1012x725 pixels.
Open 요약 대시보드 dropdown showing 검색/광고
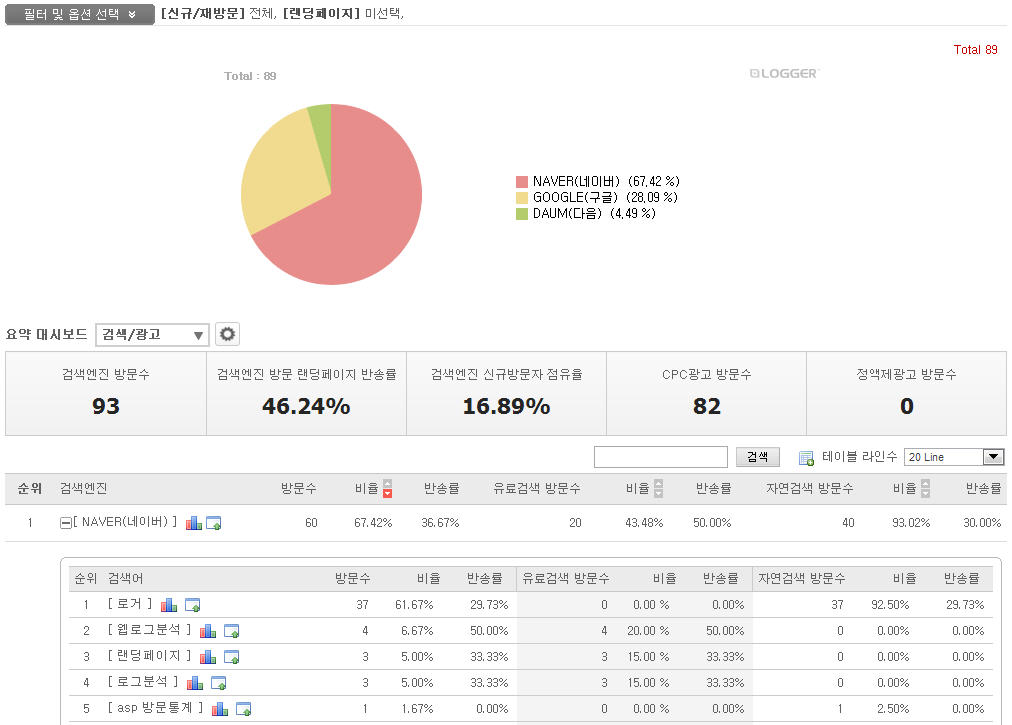152,335
